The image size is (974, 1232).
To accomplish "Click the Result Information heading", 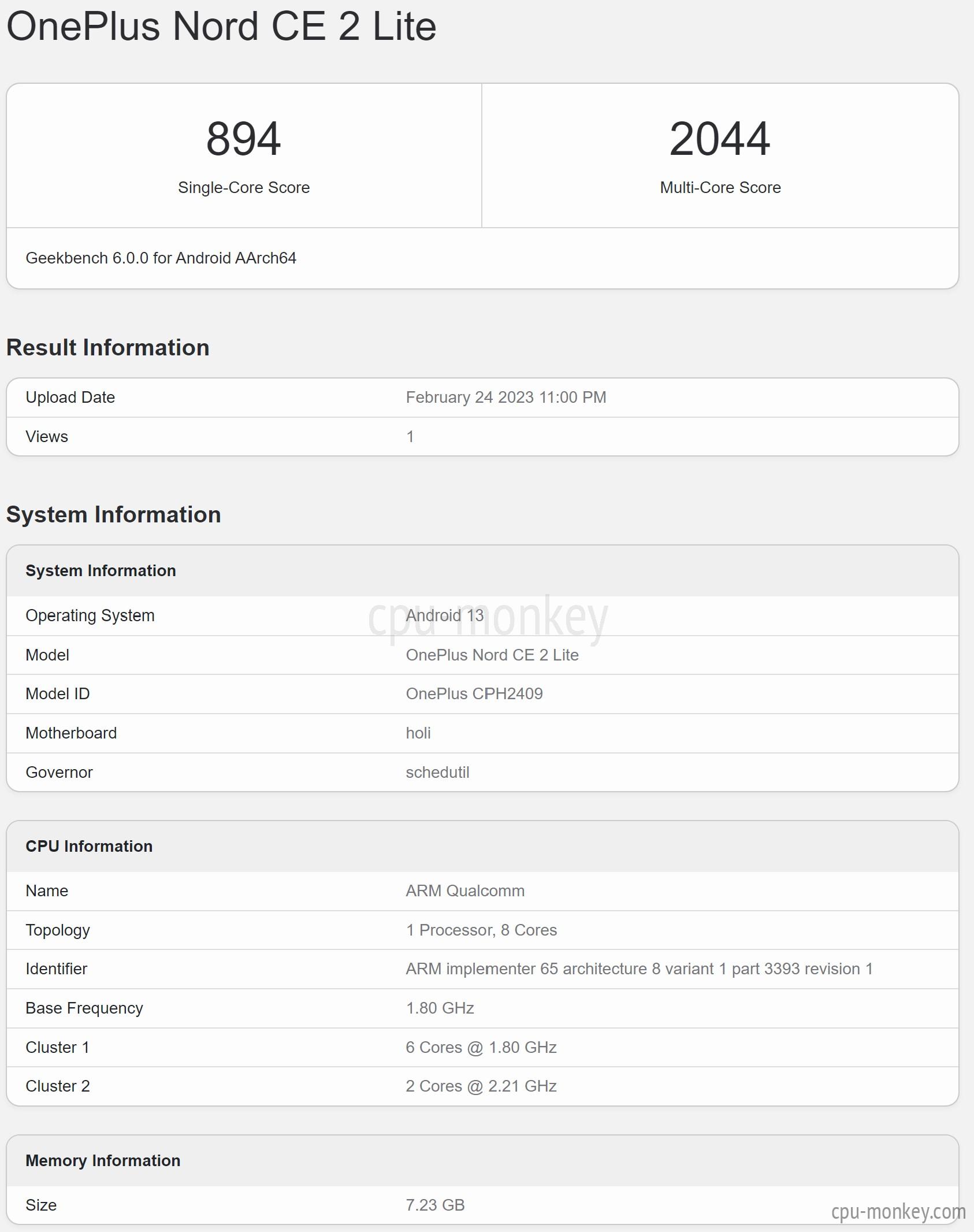I will 107,348.
